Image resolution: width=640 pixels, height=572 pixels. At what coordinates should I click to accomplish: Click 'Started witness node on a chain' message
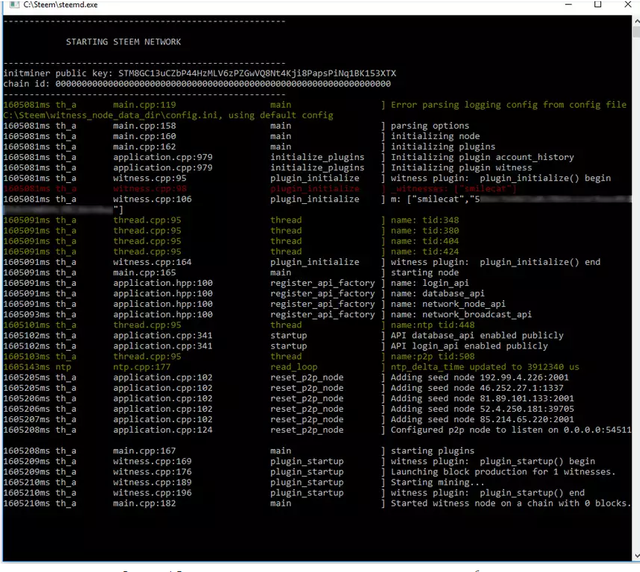pos(511,503)
